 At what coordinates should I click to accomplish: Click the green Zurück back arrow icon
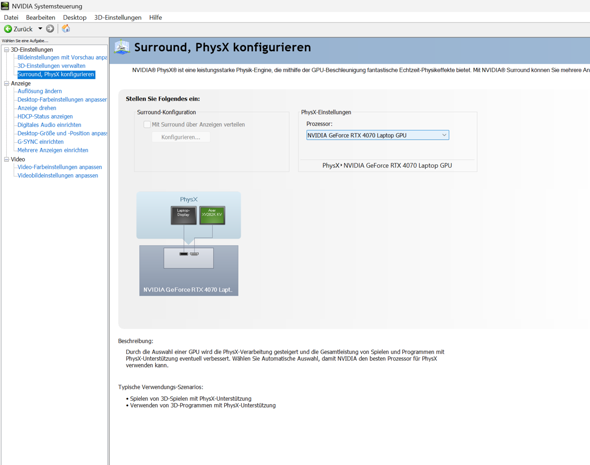pos(8,29)
